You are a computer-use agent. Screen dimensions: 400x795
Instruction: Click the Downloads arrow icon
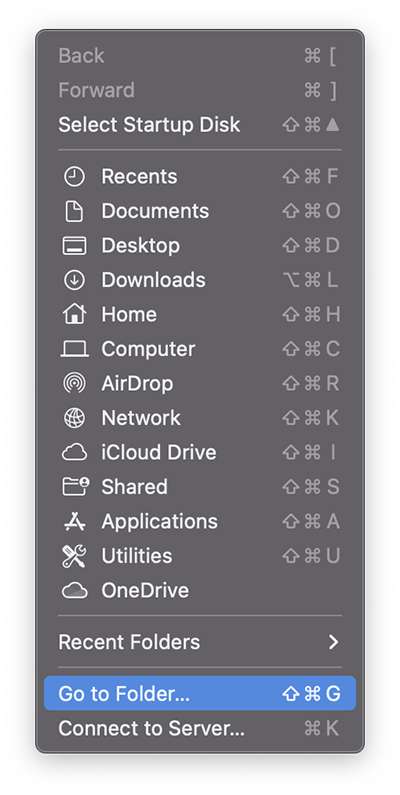[75, 280]
